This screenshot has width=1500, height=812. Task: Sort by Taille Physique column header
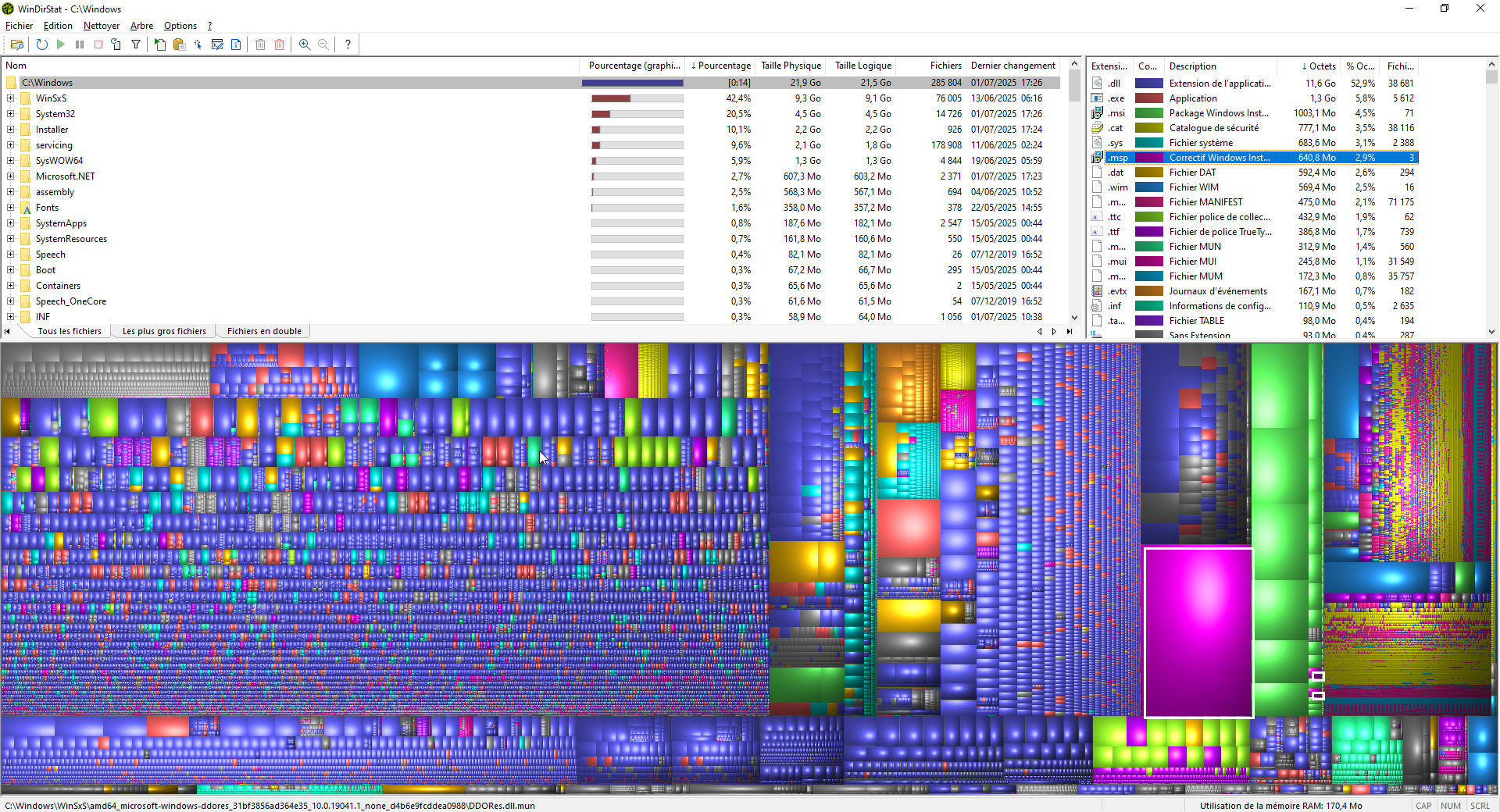click(791, 66)
